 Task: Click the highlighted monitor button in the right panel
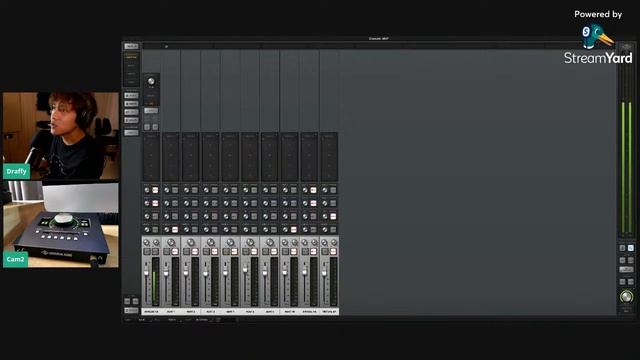pyautogui.click(x=631, y=248)
